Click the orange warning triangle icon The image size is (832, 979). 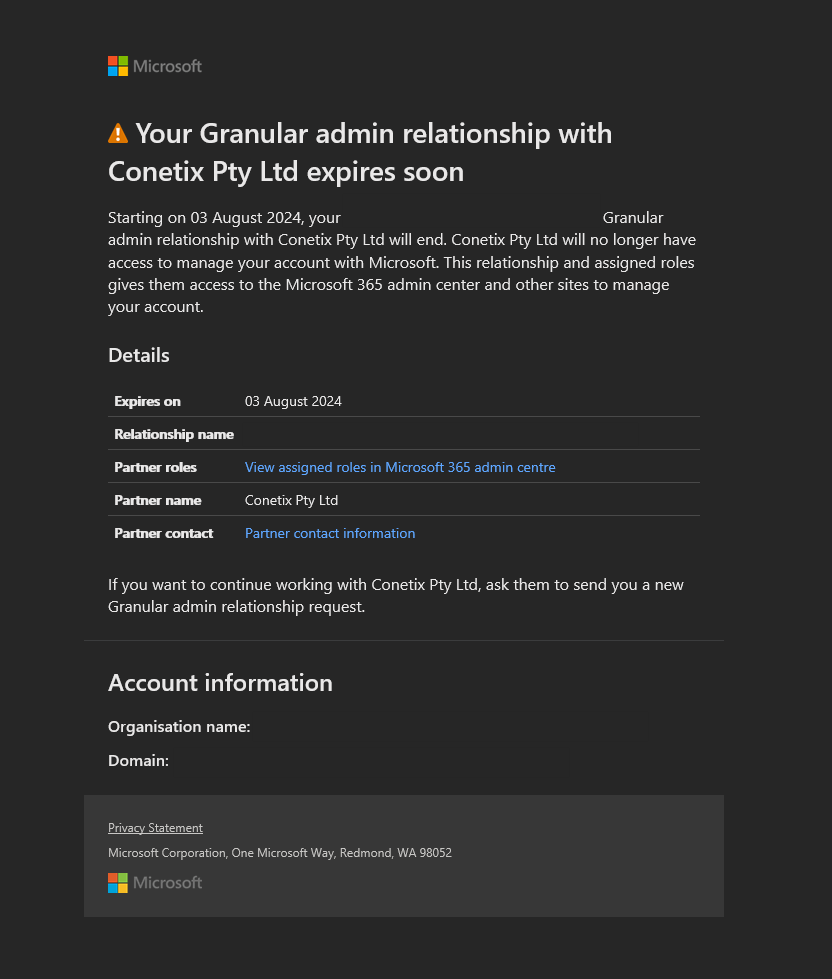118,133
